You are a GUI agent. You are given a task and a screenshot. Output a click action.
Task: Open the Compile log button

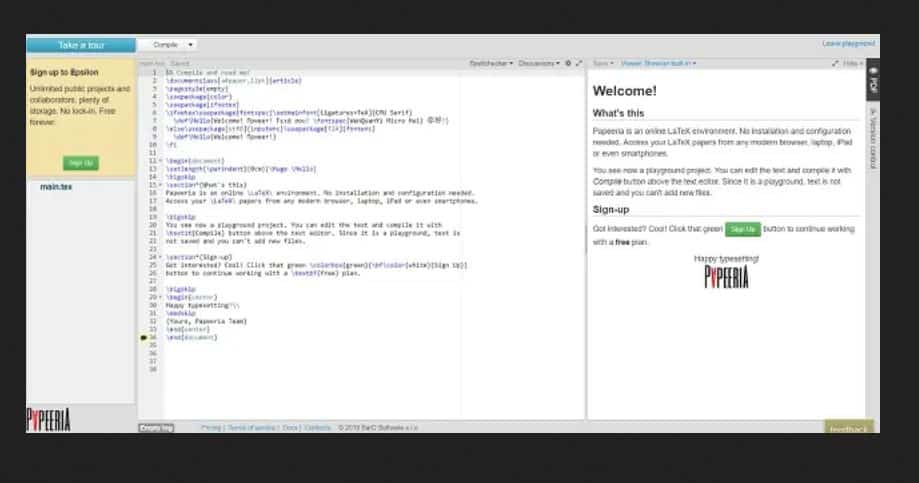click(156, 428)
